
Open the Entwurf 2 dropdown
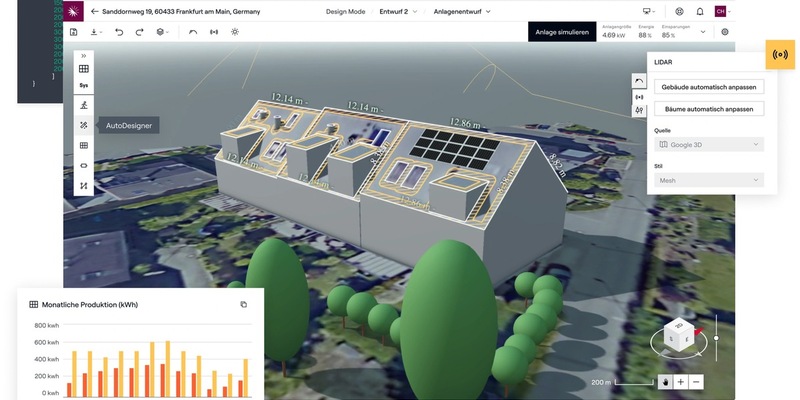click(x=398, y=11)
